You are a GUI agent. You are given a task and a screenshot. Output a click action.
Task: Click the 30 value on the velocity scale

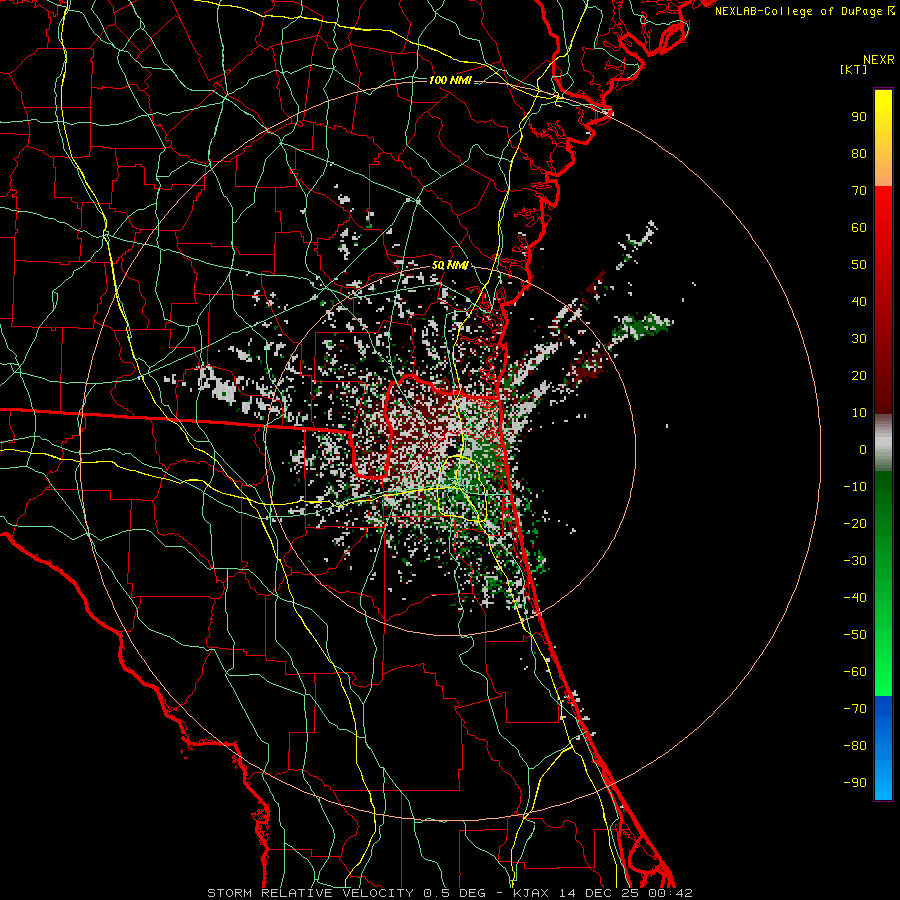point(859,339)
